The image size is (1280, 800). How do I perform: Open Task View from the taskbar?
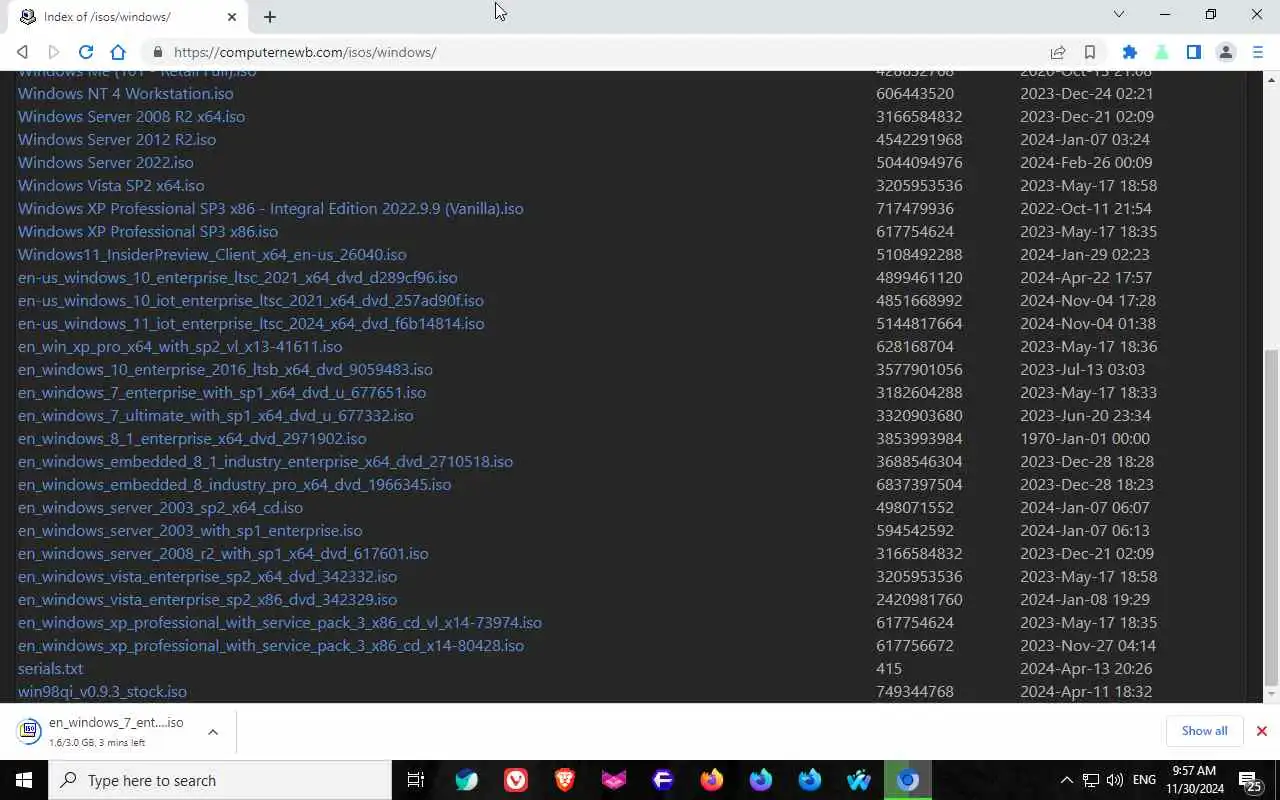tap(416, 780)
